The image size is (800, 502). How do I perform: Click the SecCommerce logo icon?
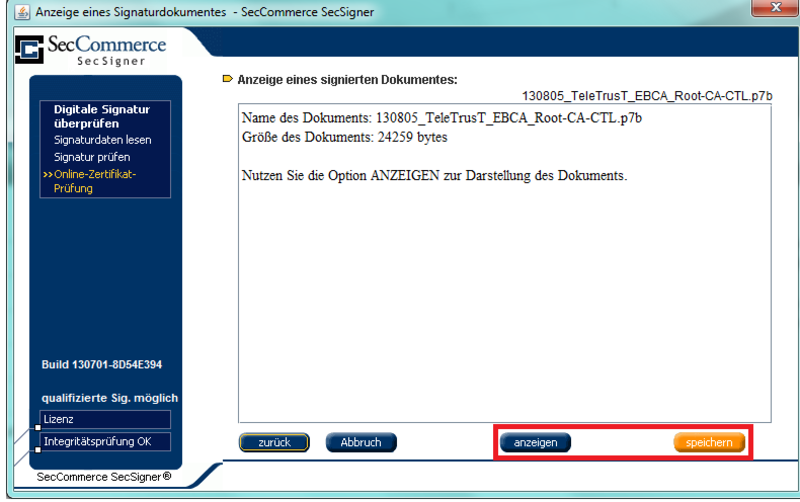point(29,49)
